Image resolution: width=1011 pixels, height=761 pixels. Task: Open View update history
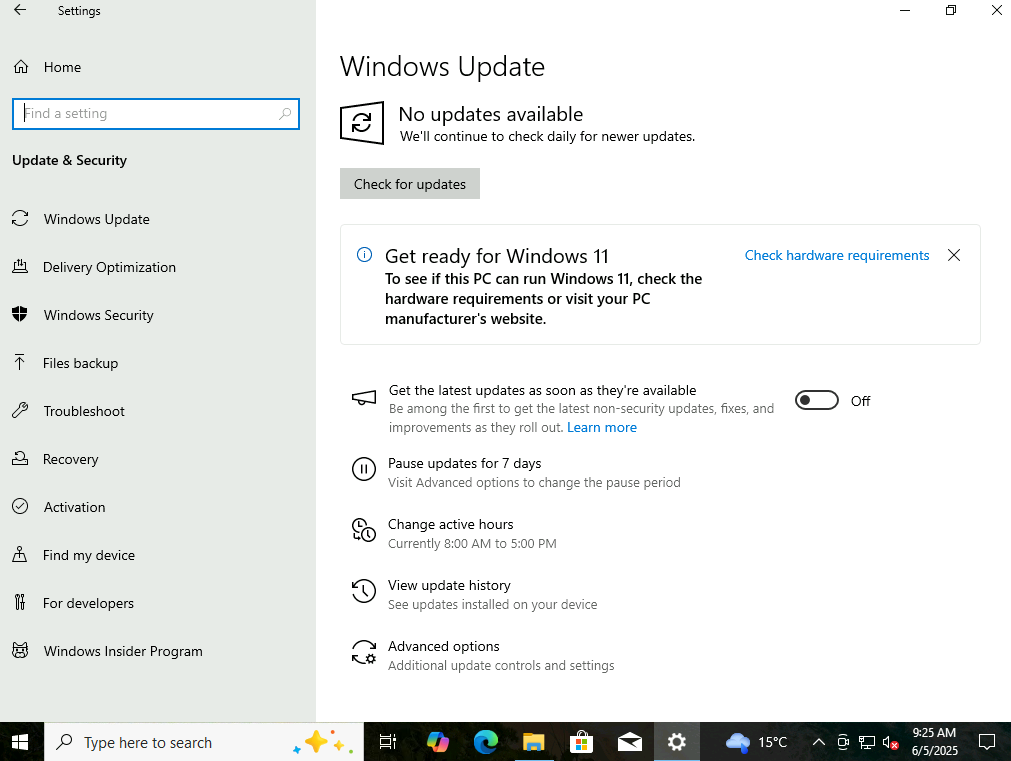pyautogui.click(x=449, y=586)
